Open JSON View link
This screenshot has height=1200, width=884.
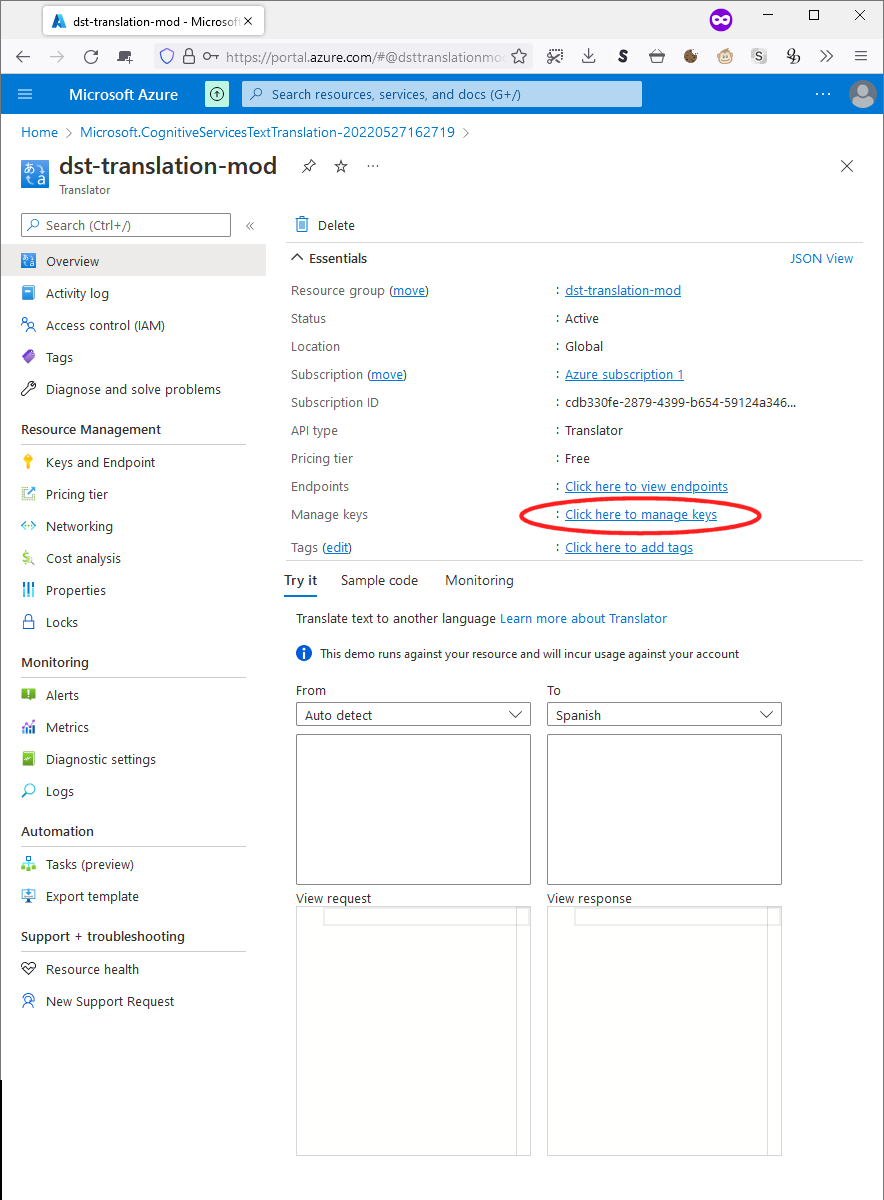(822, 258)
